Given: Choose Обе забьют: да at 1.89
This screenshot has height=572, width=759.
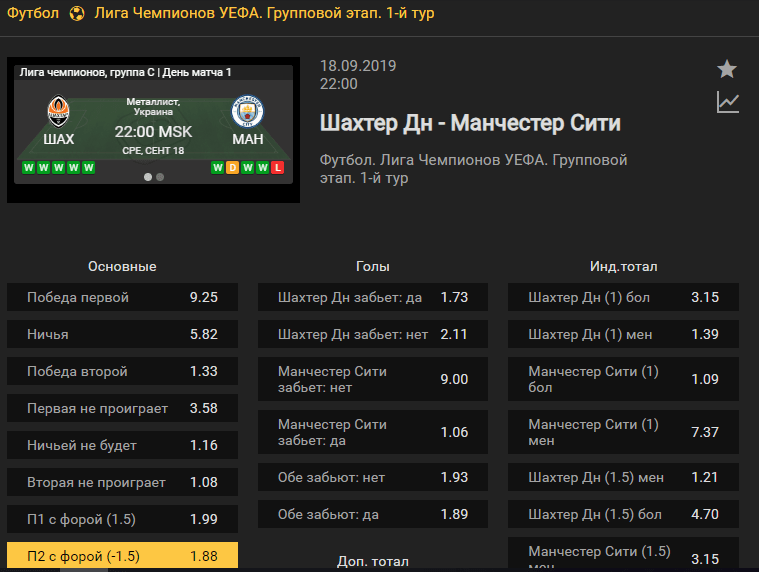Looking at the screenshot, I should click(373, 514).
